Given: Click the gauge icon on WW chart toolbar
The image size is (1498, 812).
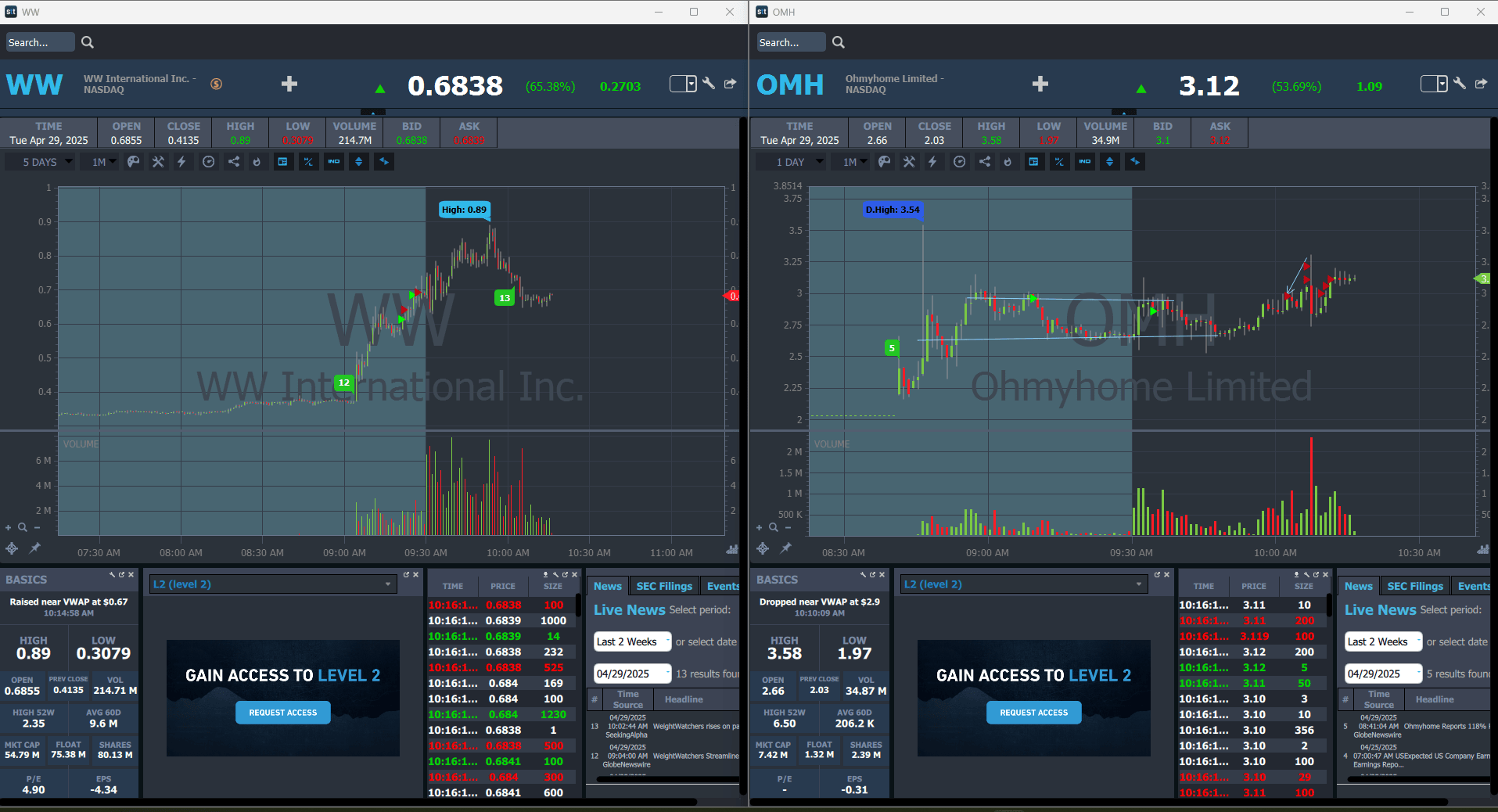Looking at the screenshot, I should 208,162.
